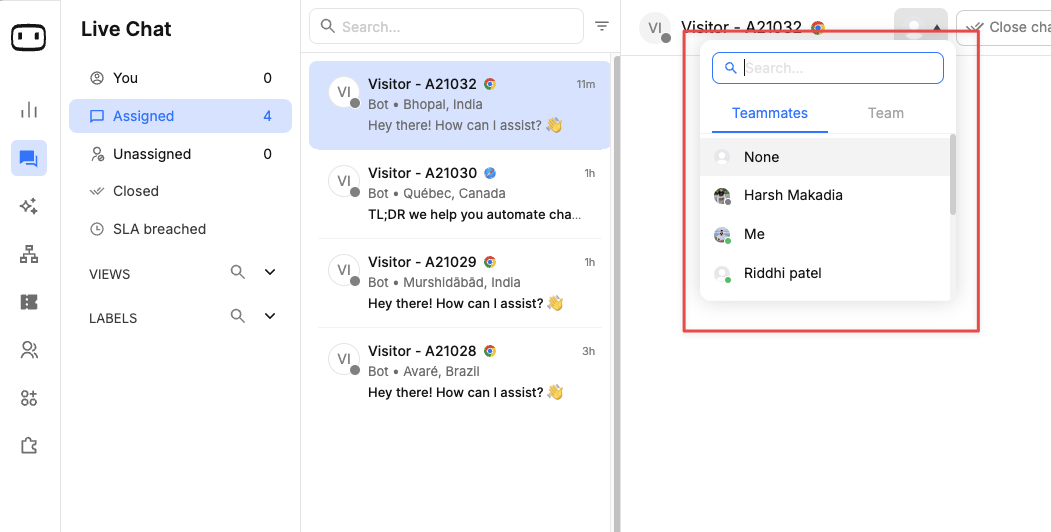Open the Unassigned conversations filter
Image resolution: width=1051 pixels, height=532 pixels.
click(180, 154)
